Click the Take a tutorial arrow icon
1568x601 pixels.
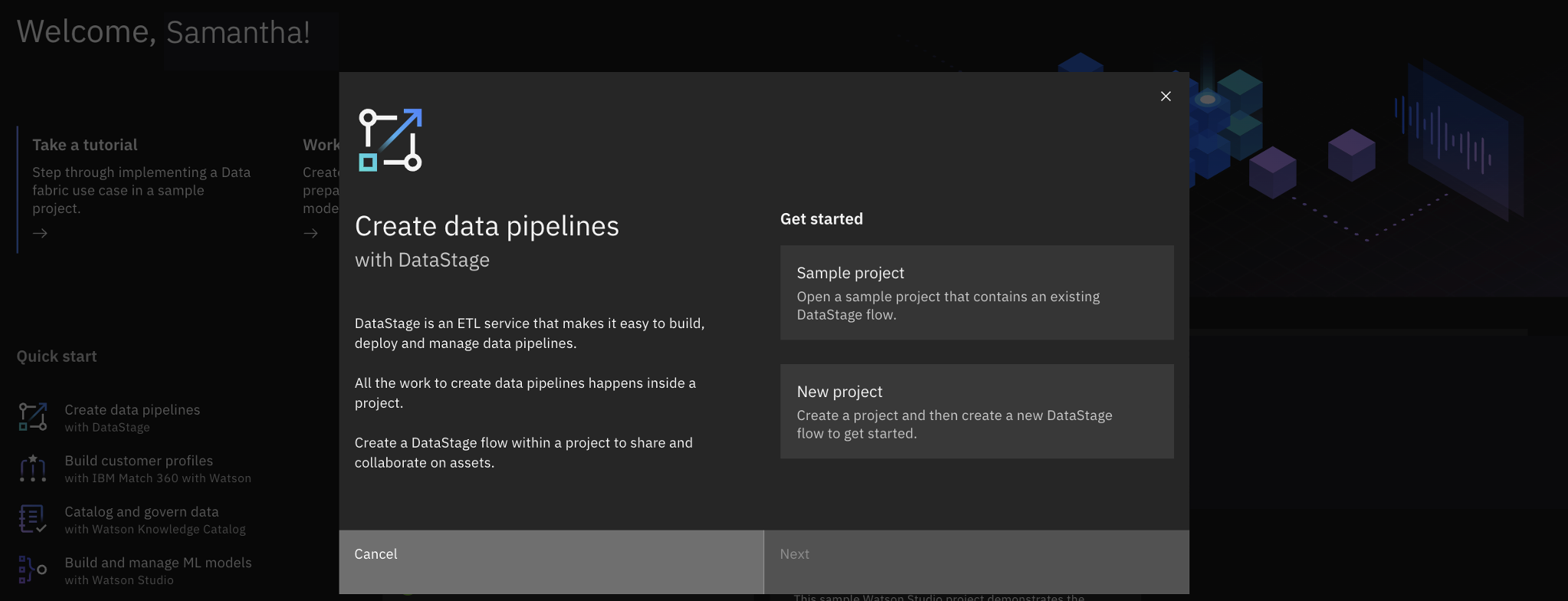pyautogui.click(x=41, y=233)
